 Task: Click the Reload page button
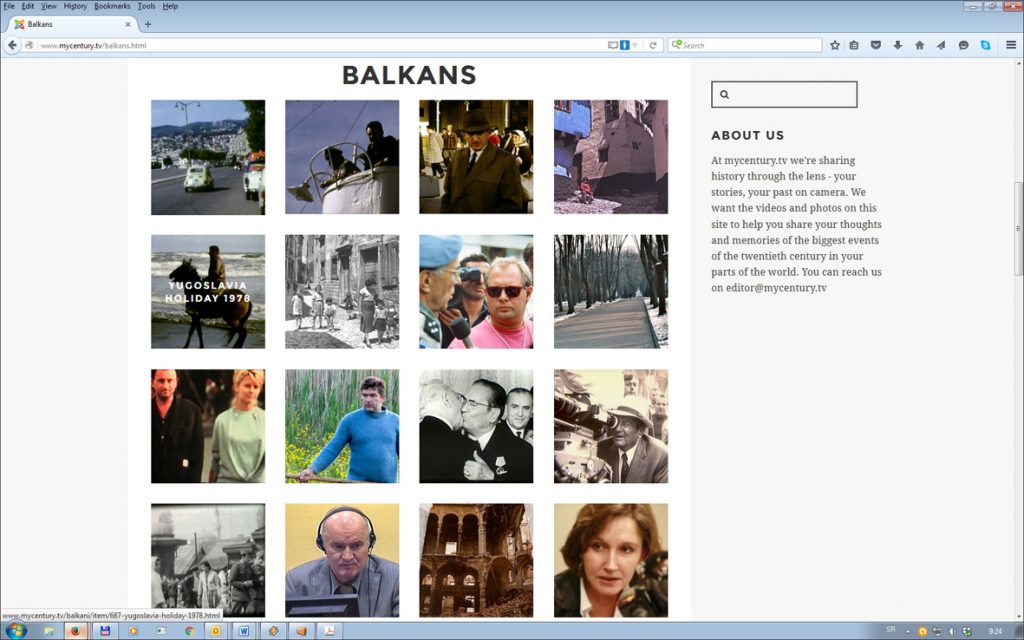coord(653,45)
